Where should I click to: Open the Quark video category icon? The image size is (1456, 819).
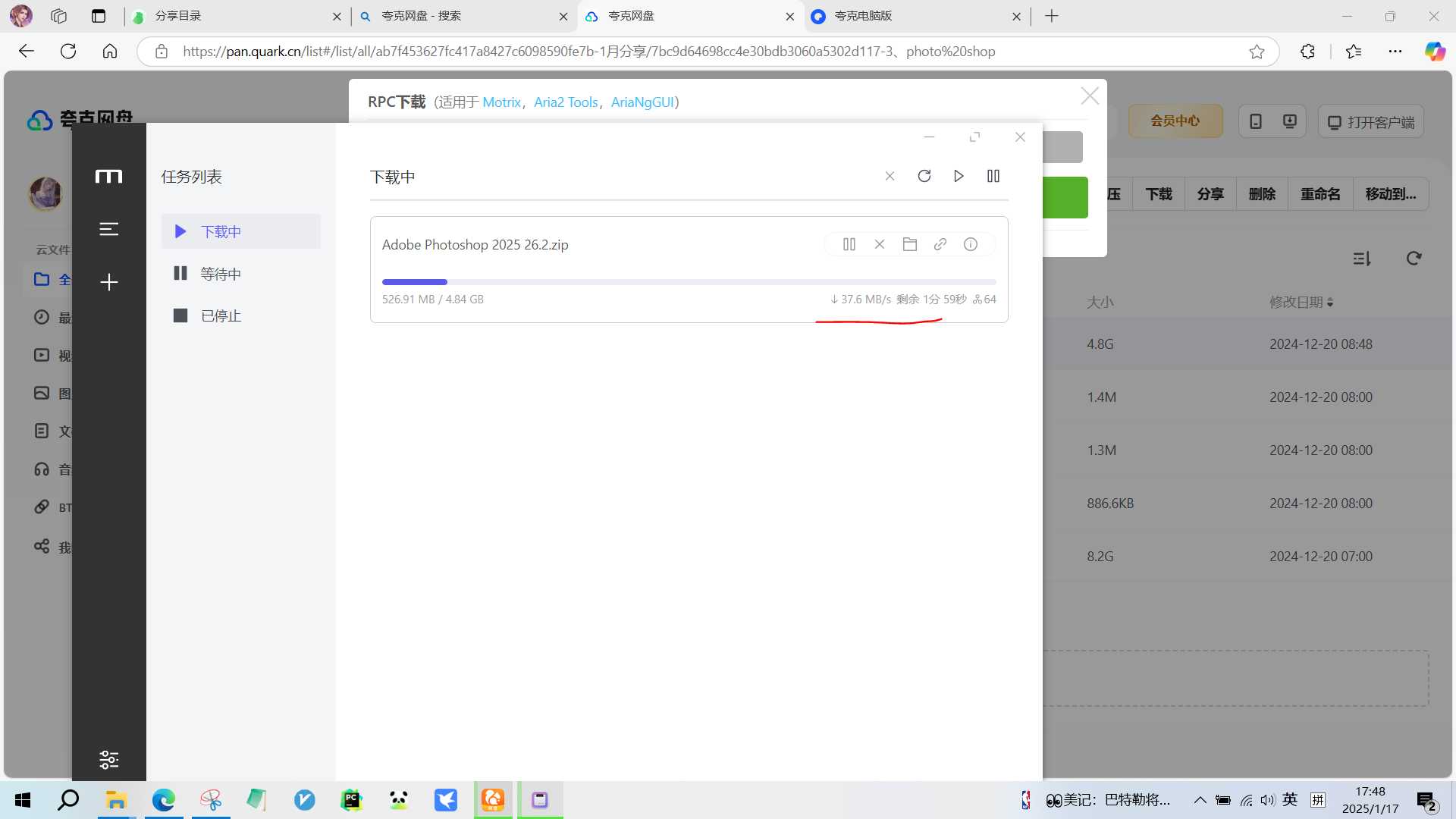(x=42, y=355)
